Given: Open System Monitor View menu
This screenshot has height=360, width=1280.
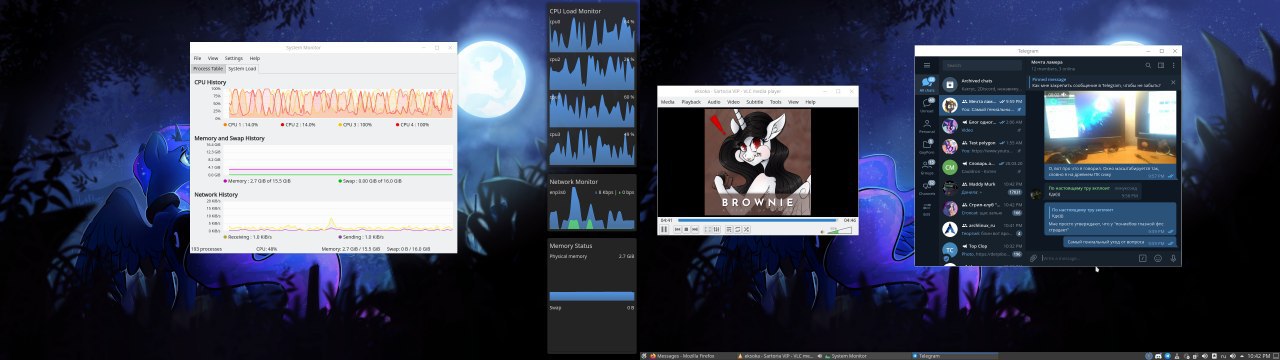Looking at the screenshot, I should [213, 58].
